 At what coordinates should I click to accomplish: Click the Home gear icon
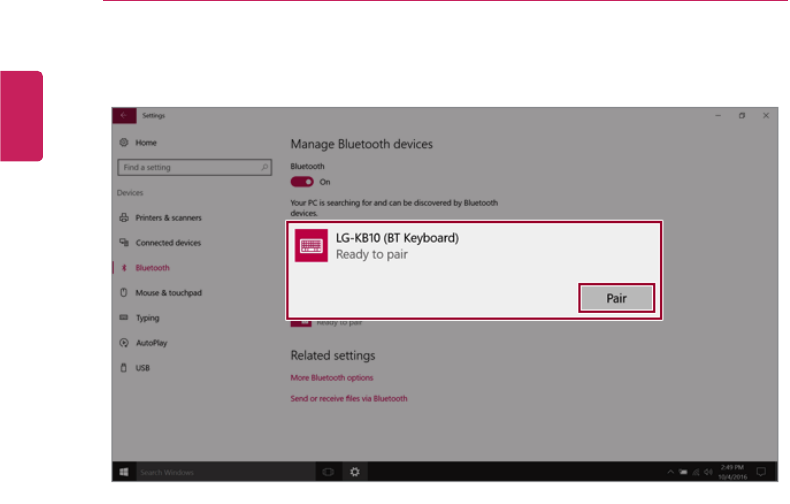tap(124, 143)
